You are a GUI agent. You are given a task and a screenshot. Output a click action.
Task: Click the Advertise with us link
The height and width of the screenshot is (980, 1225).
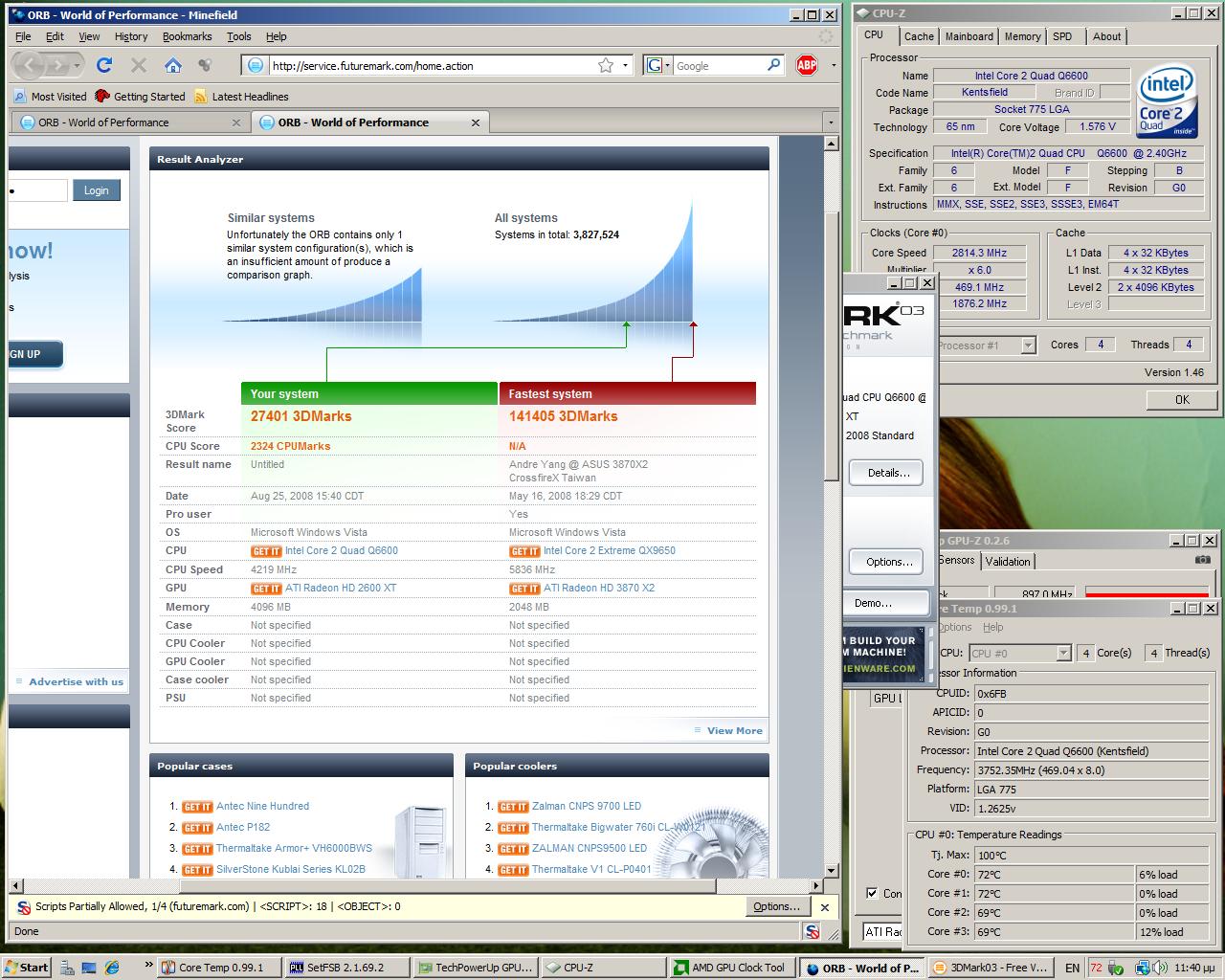pyautogui.click(x=76, y=681)
